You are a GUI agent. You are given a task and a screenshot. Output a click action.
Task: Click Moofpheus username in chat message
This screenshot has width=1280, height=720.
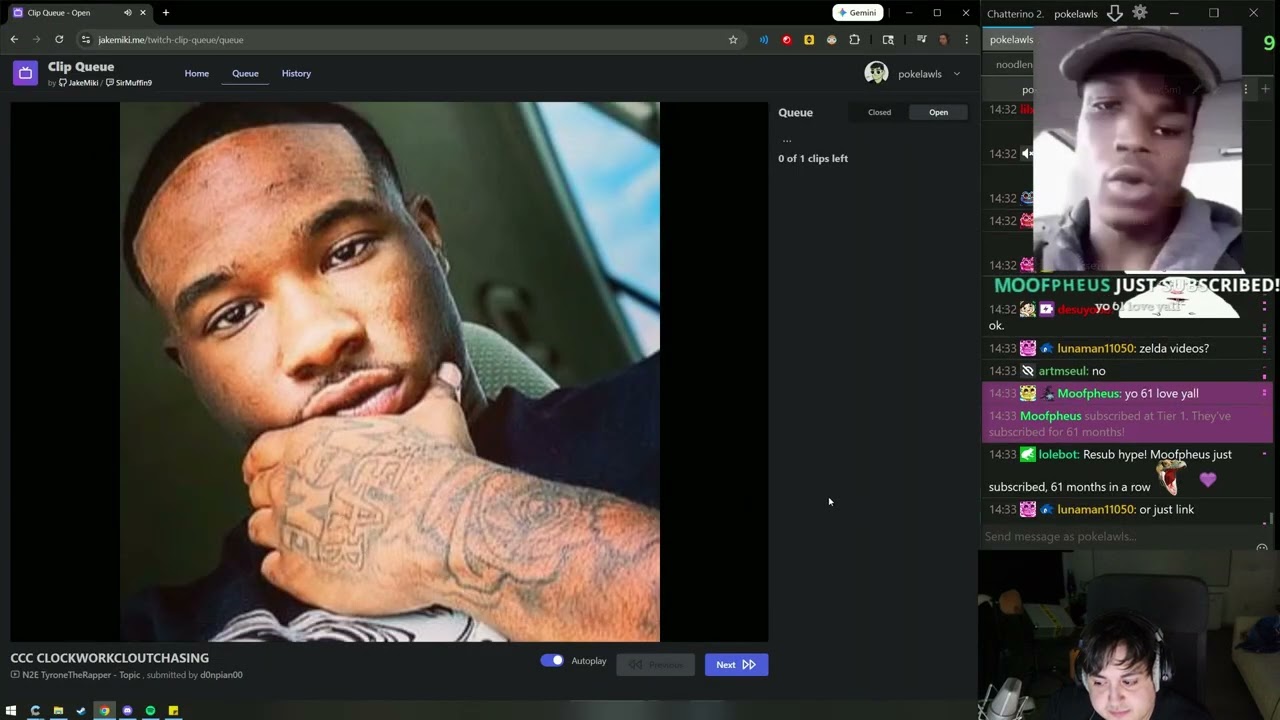tap(1088, 394)
